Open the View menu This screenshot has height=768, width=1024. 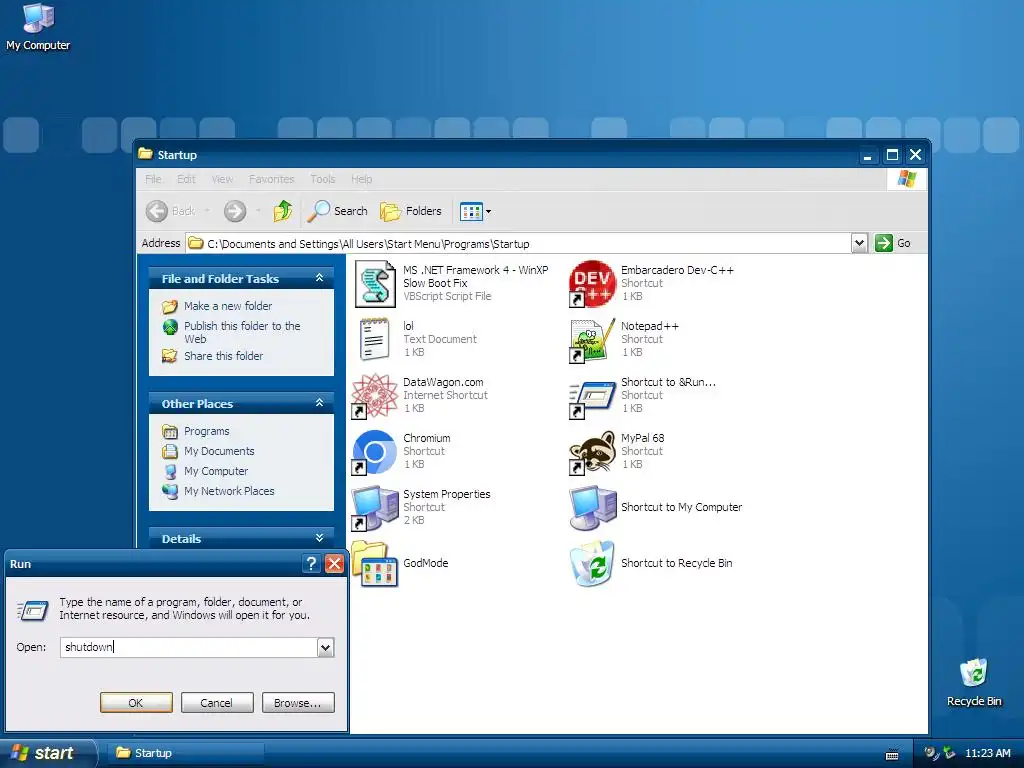tap(222, 179)
